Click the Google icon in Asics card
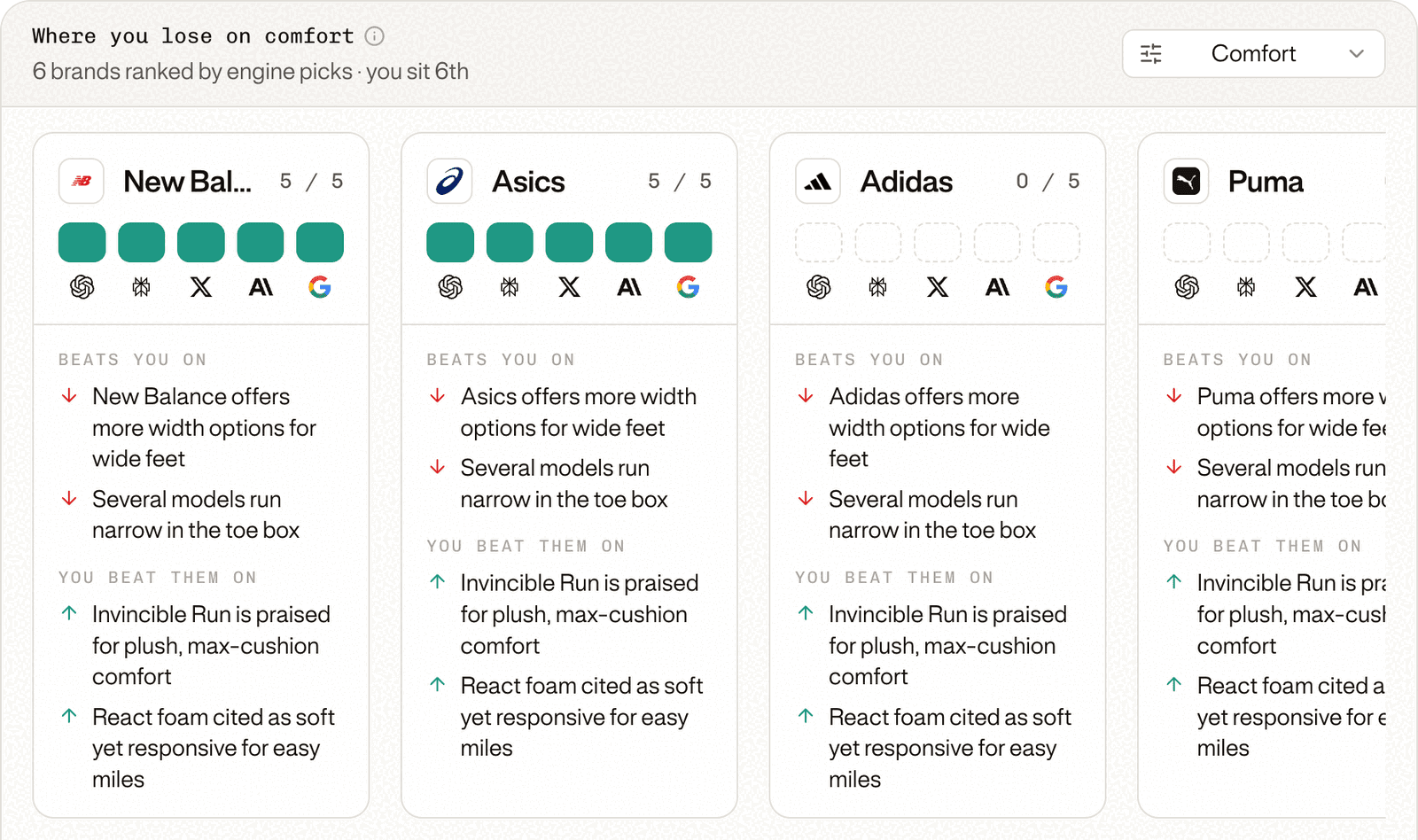 pyautogui.click(x=689, y=287)
